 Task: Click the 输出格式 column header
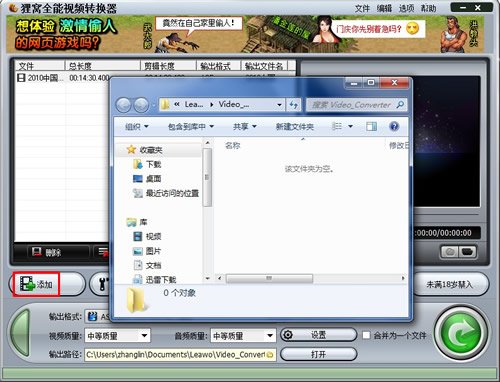pos(218,66)
